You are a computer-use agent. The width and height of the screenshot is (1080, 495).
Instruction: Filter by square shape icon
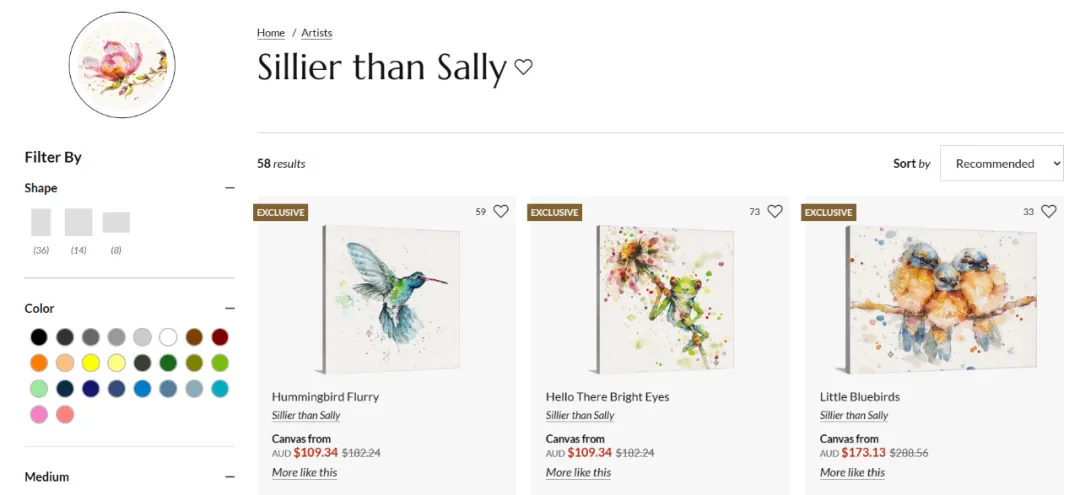[x=78, y=222]
